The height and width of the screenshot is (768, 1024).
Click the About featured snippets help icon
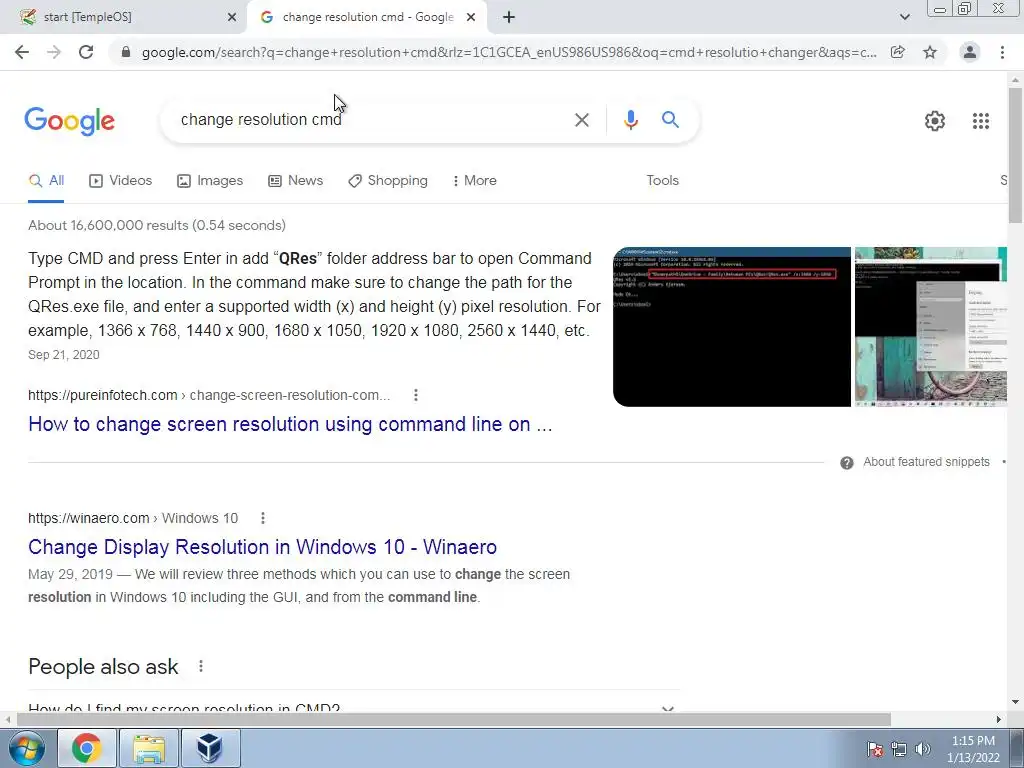[846, 463]
